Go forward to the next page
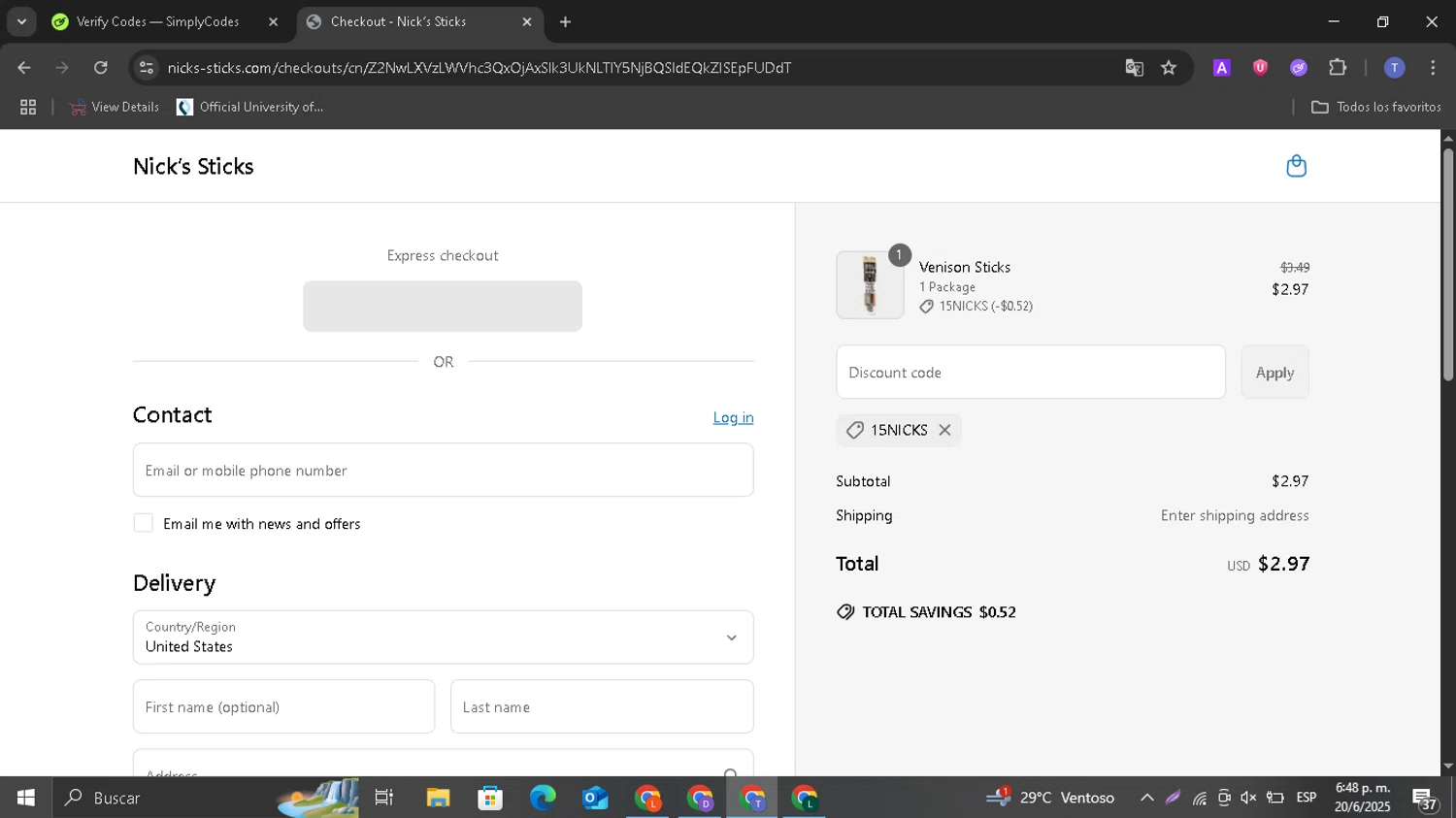 pos(62,68)
